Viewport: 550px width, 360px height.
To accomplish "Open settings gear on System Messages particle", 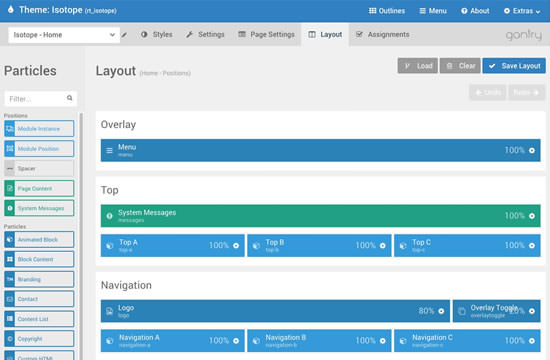I will coord(532,216).
